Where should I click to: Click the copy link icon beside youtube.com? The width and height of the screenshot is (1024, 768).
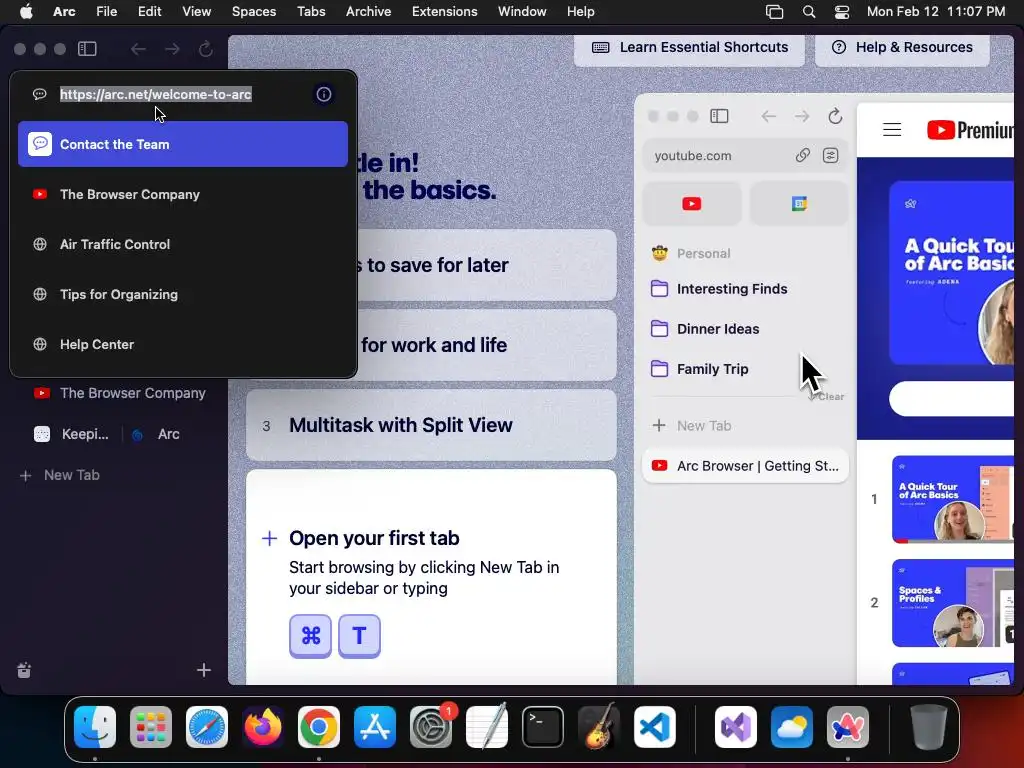click(x=803, y=155)
